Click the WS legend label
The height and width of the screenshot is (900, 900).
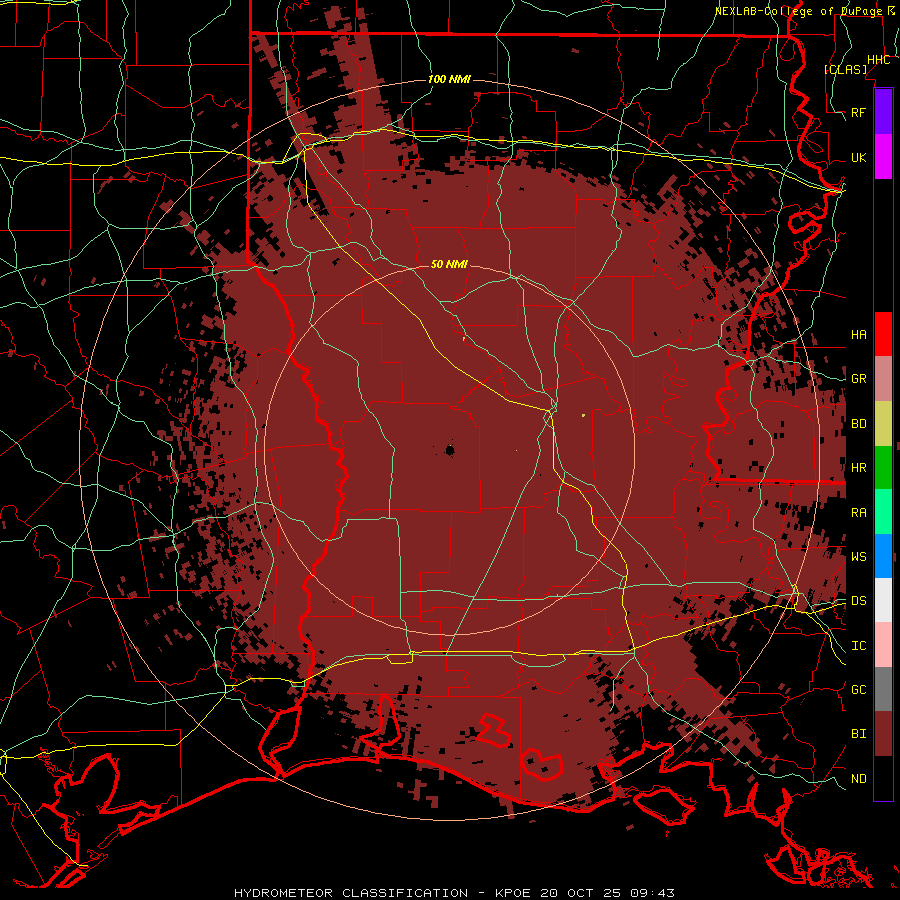coord(859,557)
